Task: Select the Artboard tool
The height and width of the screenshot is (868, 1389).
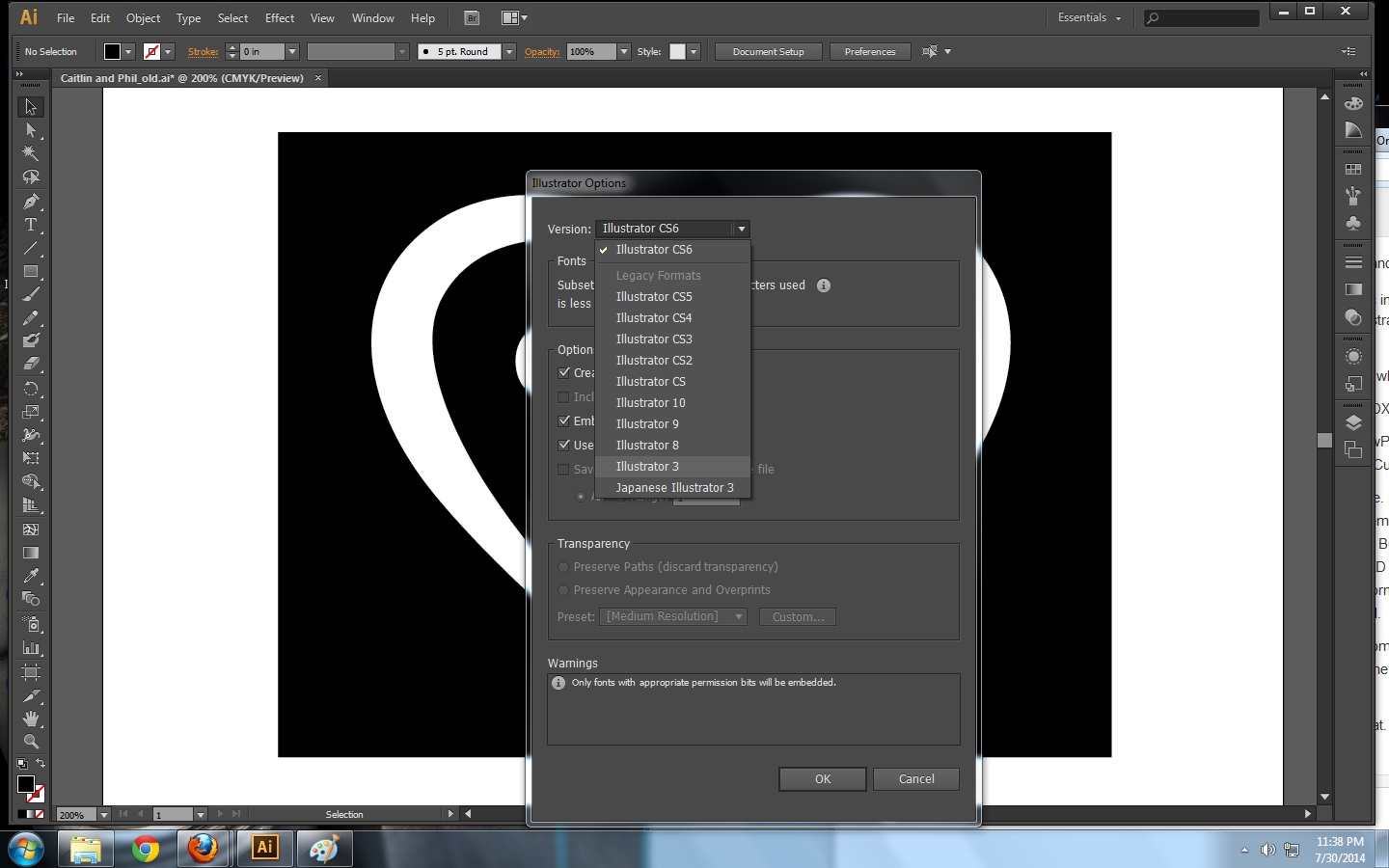Action: coord(31,672)
